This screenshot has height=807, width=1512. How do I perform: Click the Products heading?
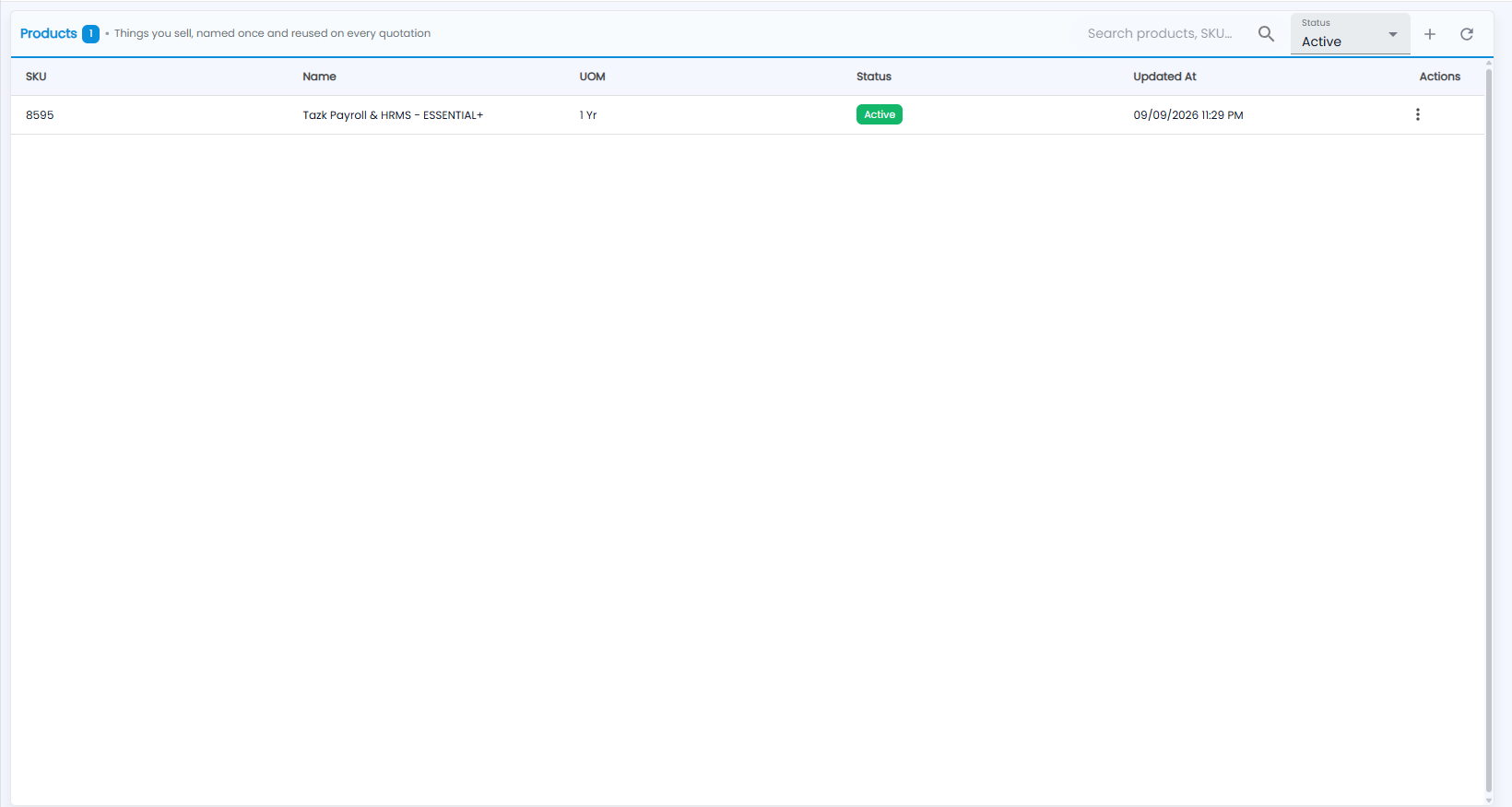click(49, 33)
